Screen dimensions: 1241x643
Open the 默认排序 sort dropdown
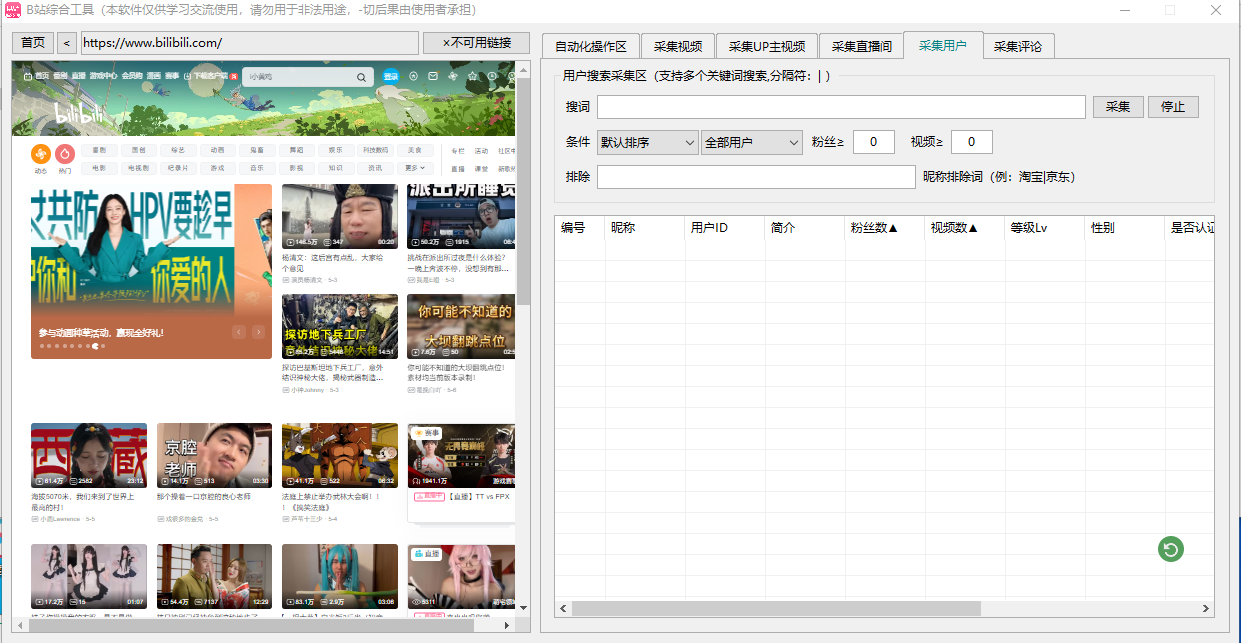coord(647,142)
